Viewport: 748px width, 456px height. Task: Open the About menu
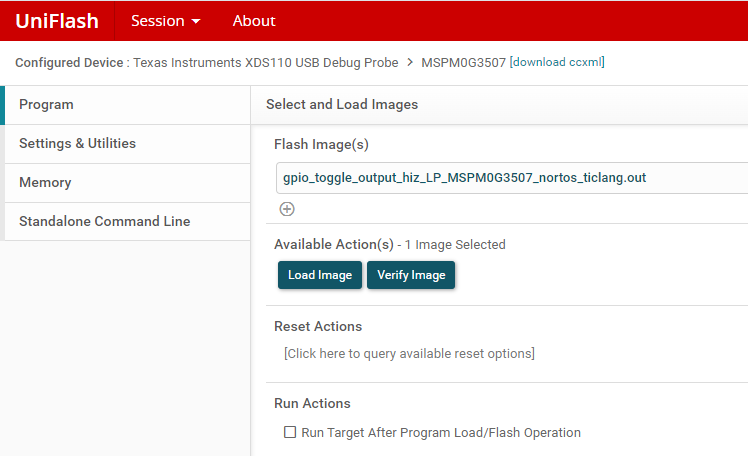click(x=254, y=20)
